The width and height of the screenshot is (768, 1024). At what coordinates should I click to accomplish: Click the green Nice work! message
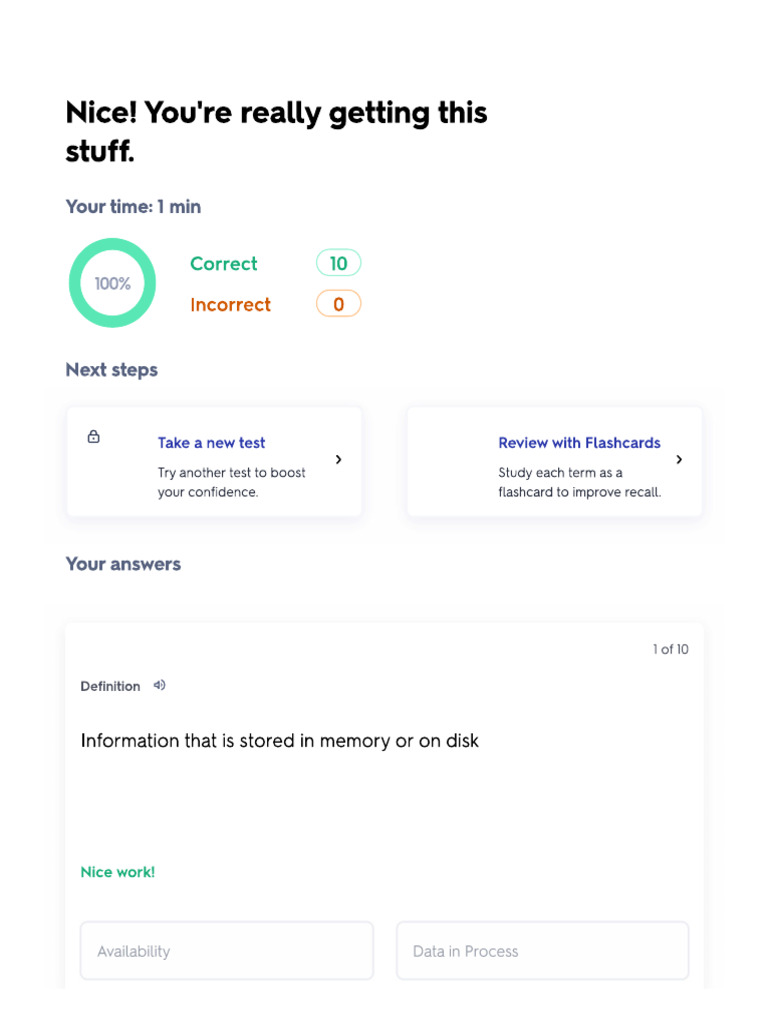(x=118, y=872)
